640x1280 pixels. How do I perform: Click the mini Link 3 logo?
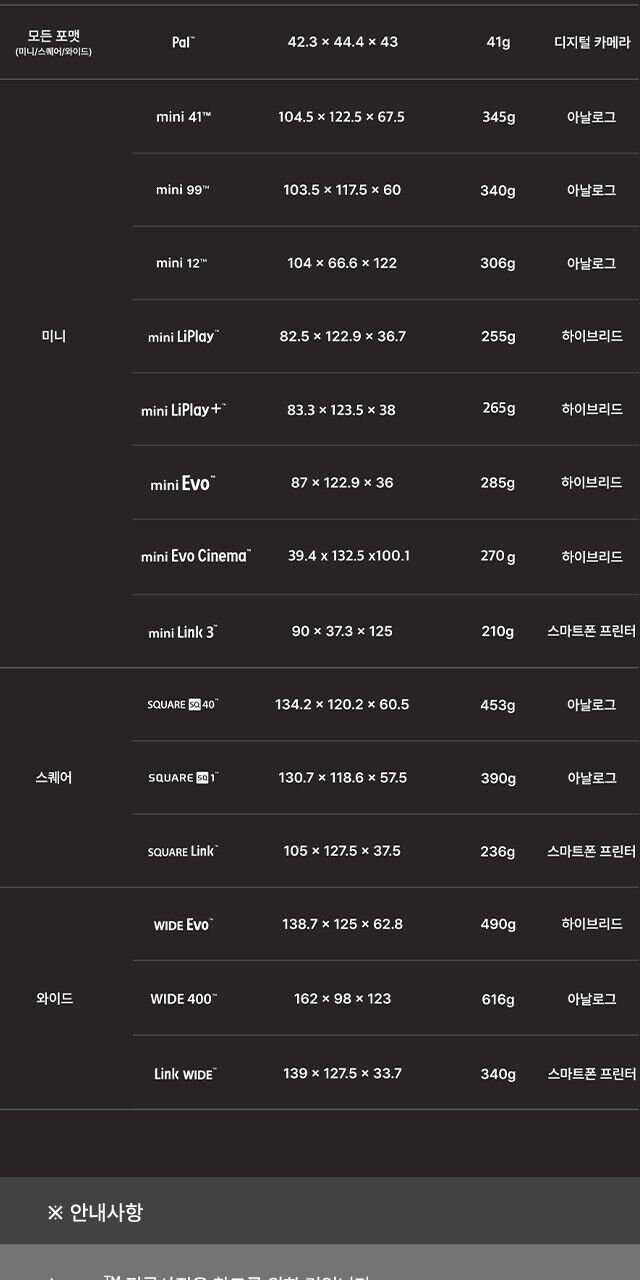point(182,632)
